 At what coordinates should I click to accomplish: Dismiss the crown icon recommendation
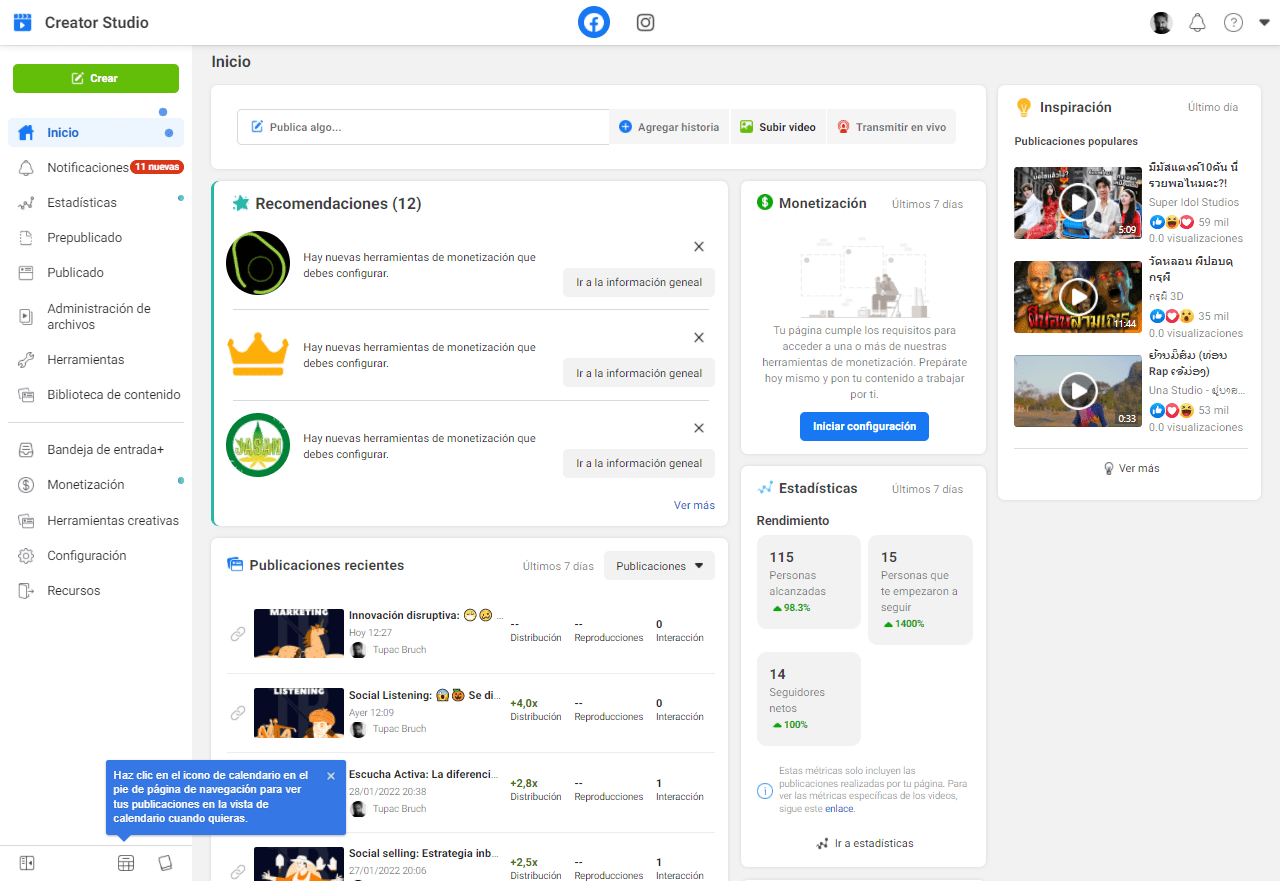(699, 338)
